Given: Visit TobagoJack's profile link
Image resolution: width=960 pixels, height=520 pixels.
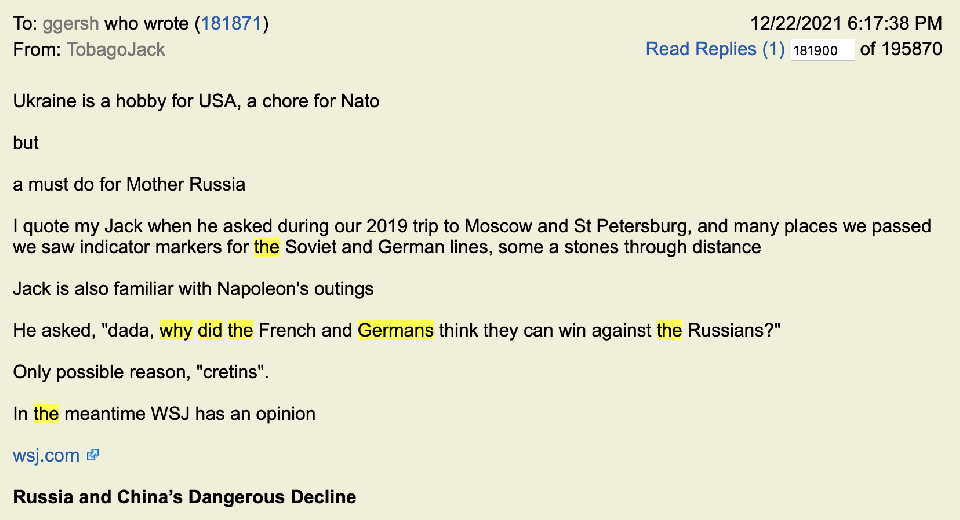Looking at the screenshot, I should pyautogui.click(x=116, y=49).
